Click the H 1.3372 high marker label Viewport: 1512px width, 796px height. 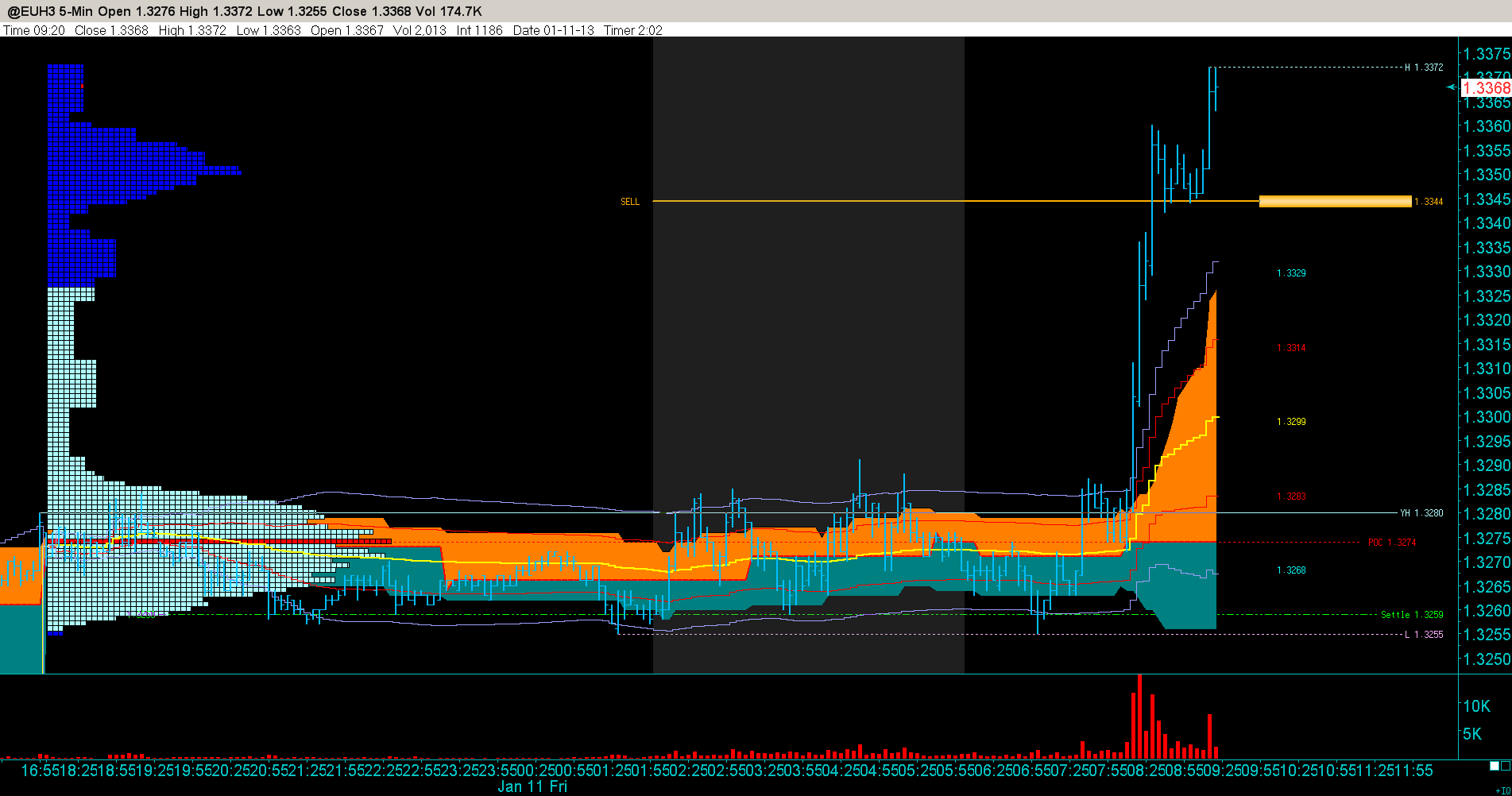click(x=1425, y=68)
